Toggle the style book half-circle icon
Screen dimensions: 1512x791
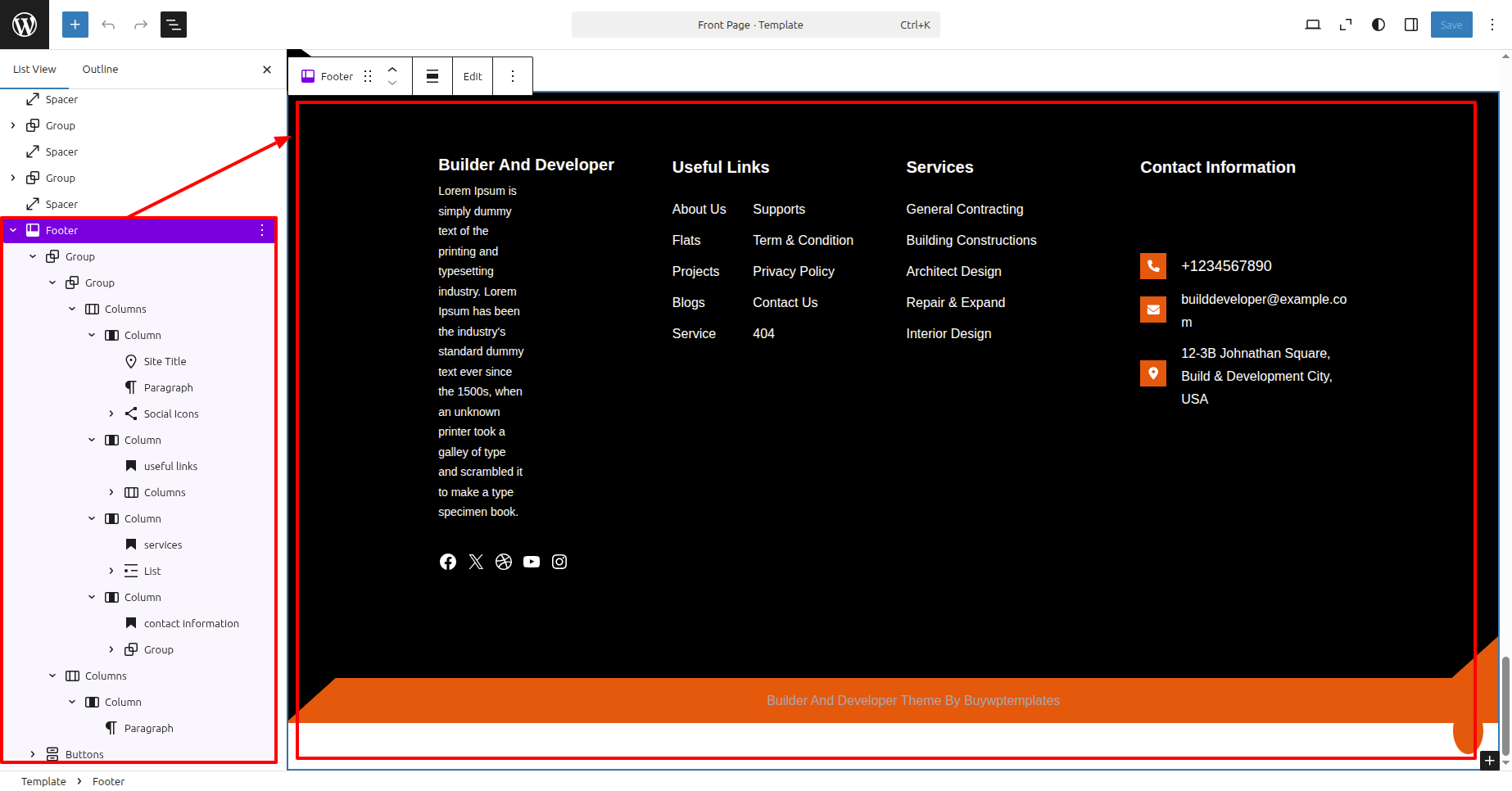point(1378,25)
